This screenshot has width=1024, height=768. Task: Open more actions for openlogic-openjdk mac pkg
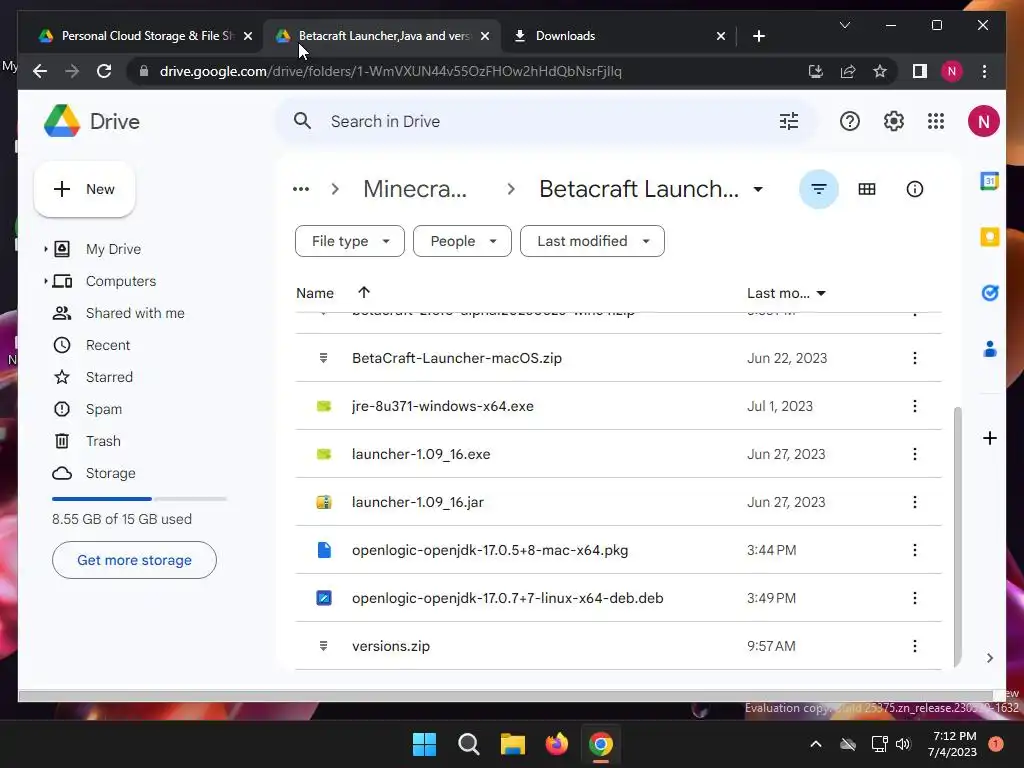915,550
